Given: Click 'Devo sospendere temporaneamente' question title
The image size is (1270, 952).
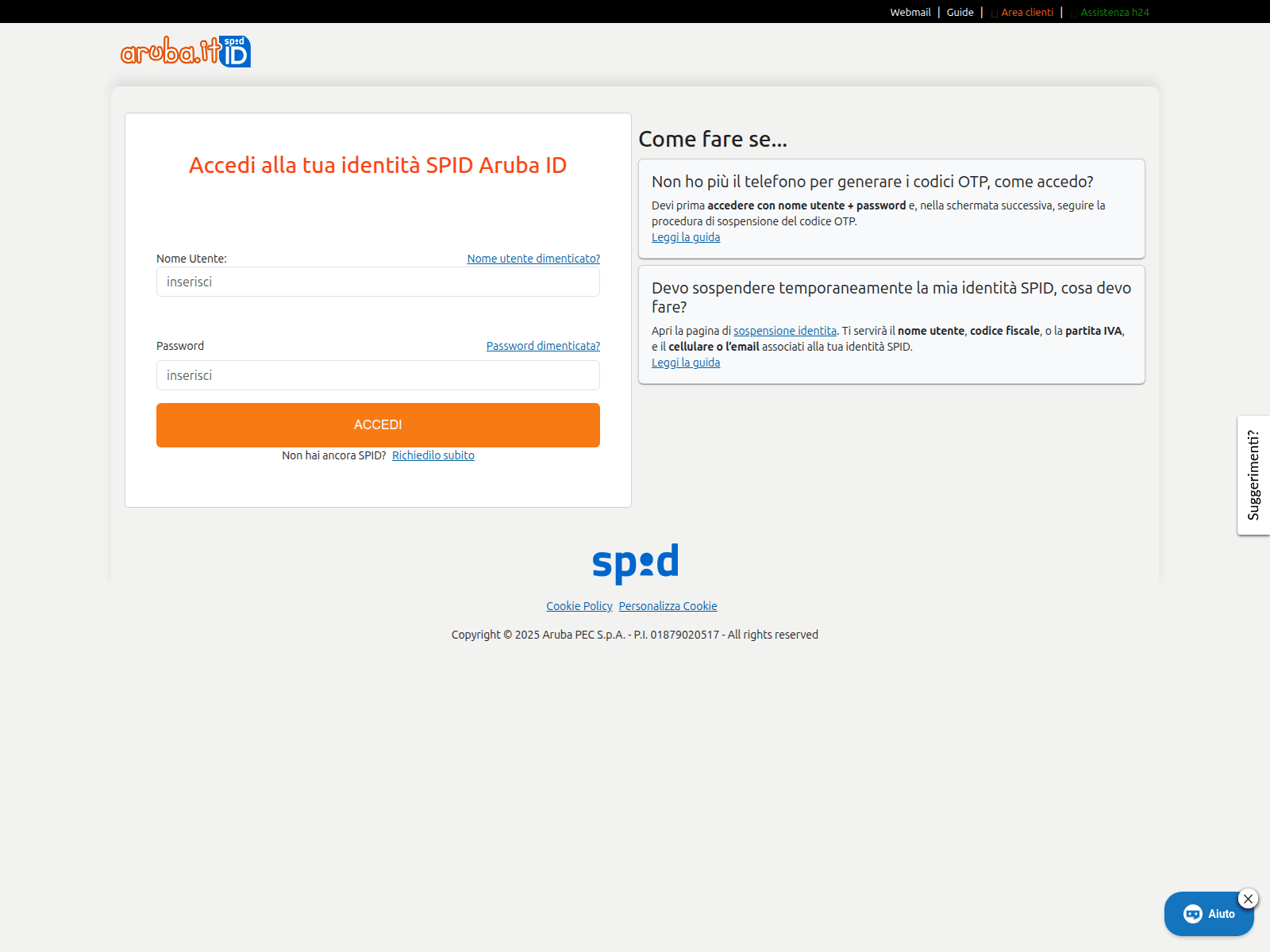Looking at the screenshot, I should tap(891, 297).
